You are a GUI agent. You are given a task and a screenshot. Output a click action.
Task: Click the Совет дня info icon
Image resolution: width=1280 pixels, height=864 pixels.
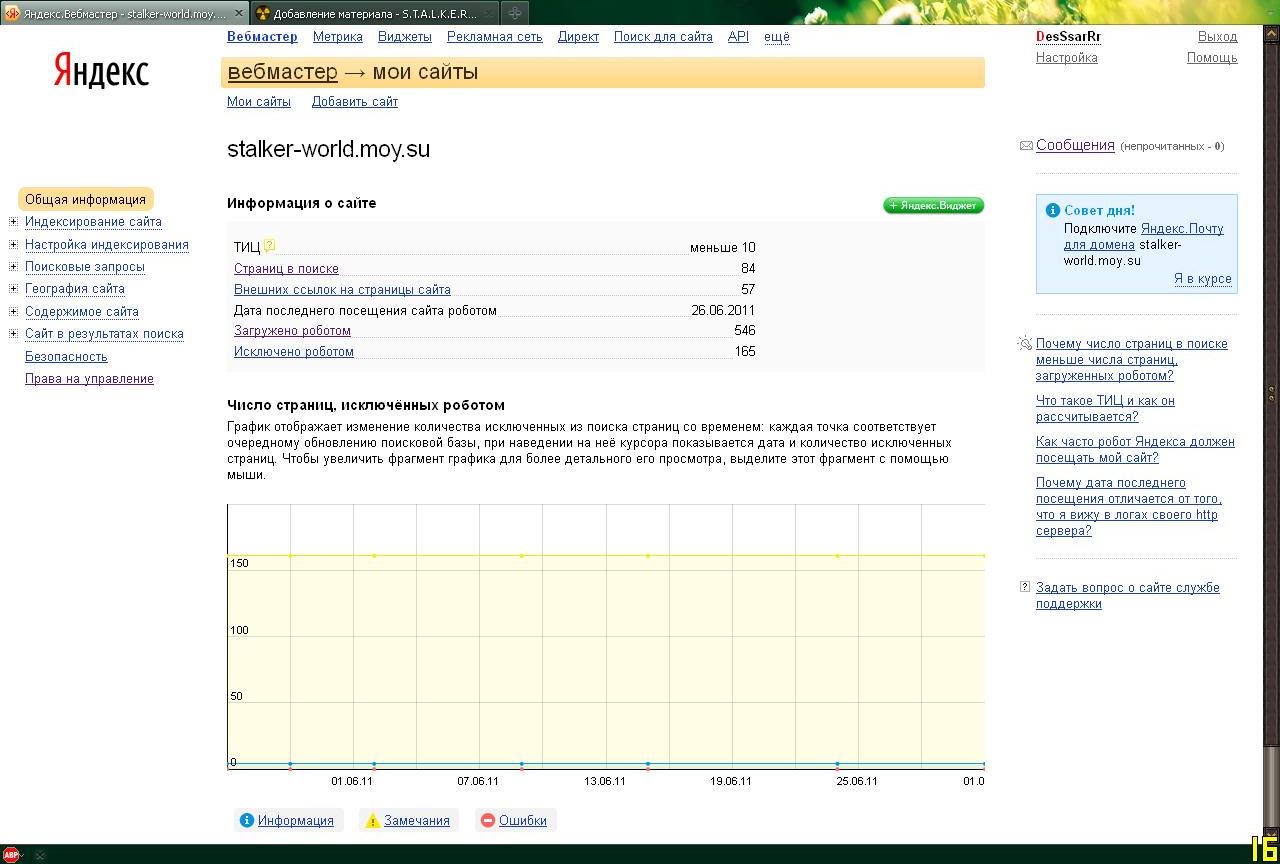[x=1052, y=210]
